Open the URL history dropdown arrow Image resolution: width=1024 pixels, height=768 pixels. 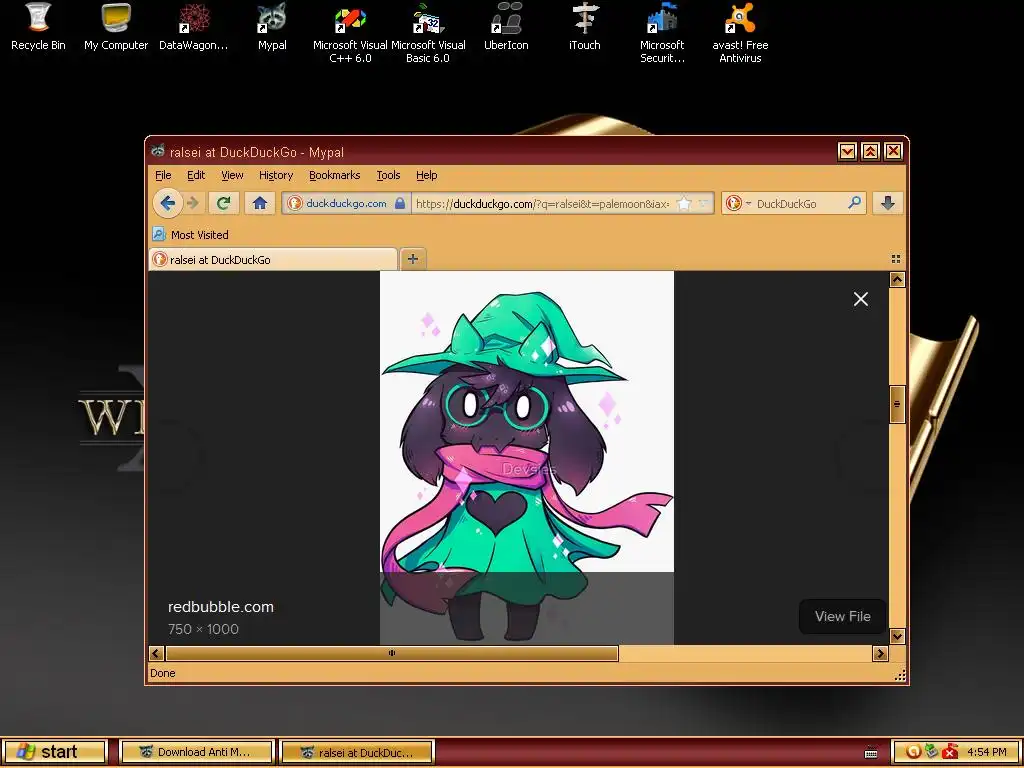click(x=703, y=204)
